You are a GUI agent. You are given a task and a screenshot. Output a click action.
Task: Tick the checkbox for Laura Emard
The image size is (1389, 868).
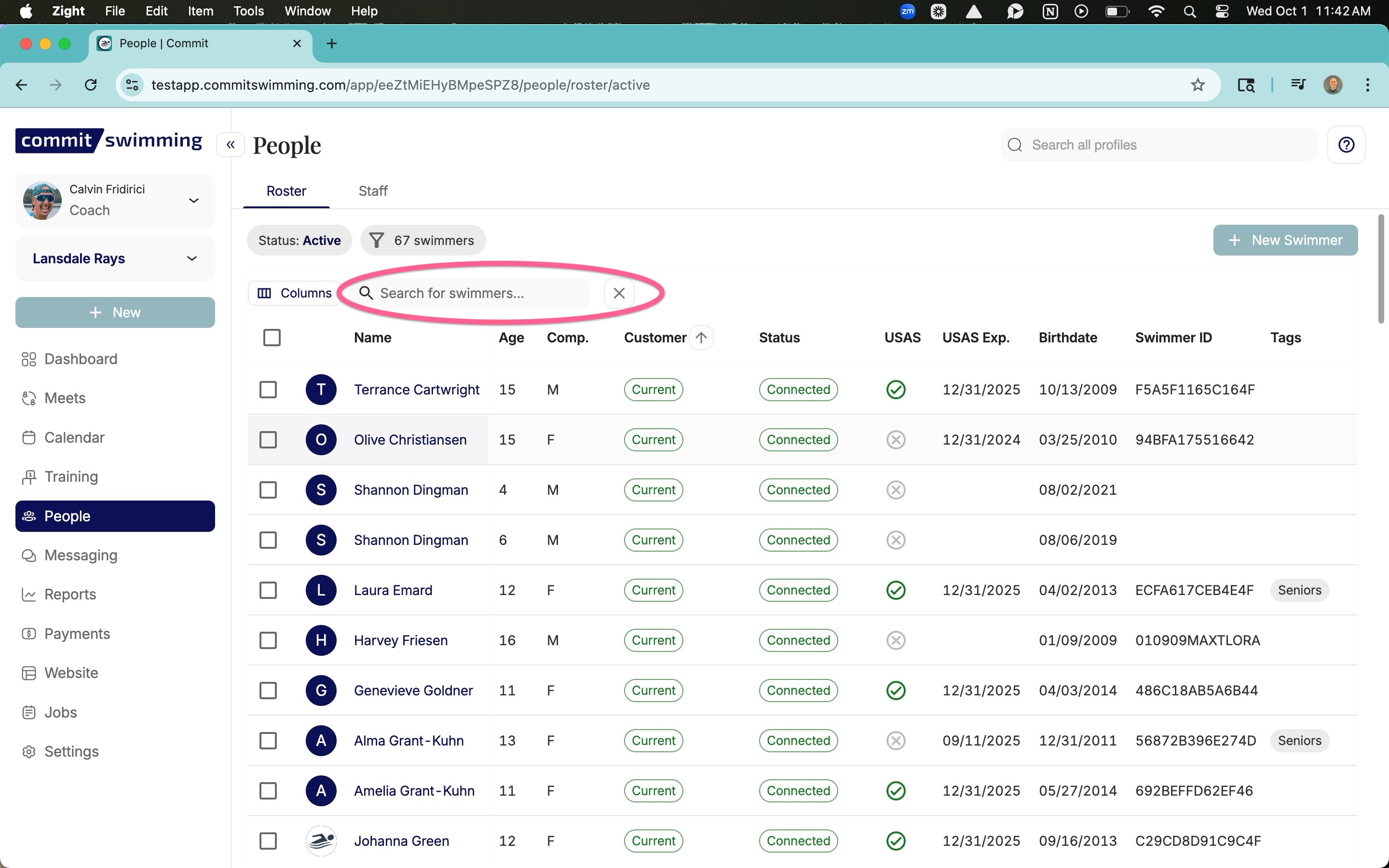268,590
